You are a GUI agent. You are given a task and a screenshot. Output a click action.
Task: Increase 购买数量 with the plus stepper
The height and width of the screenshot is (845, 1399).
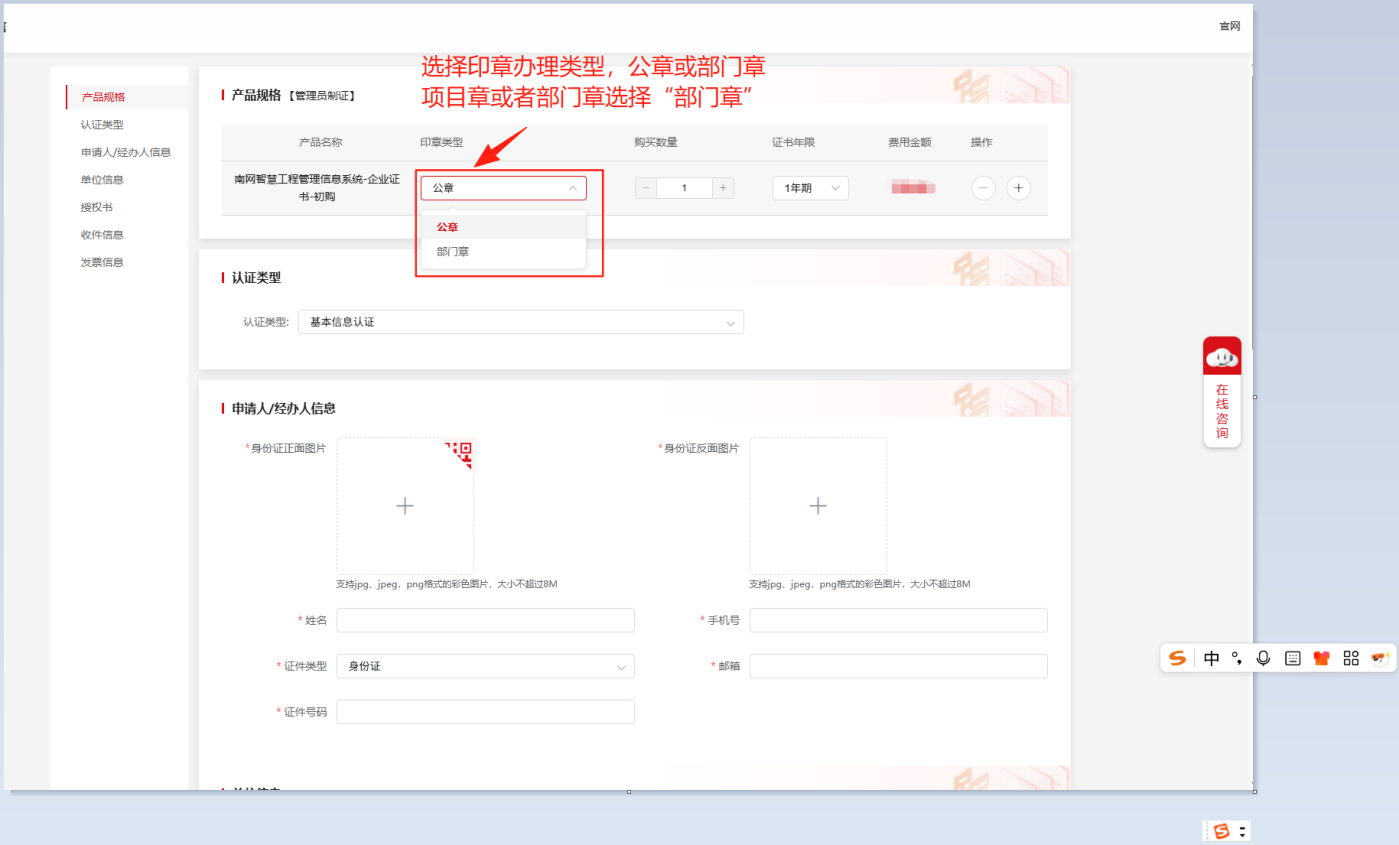(723, 188)
